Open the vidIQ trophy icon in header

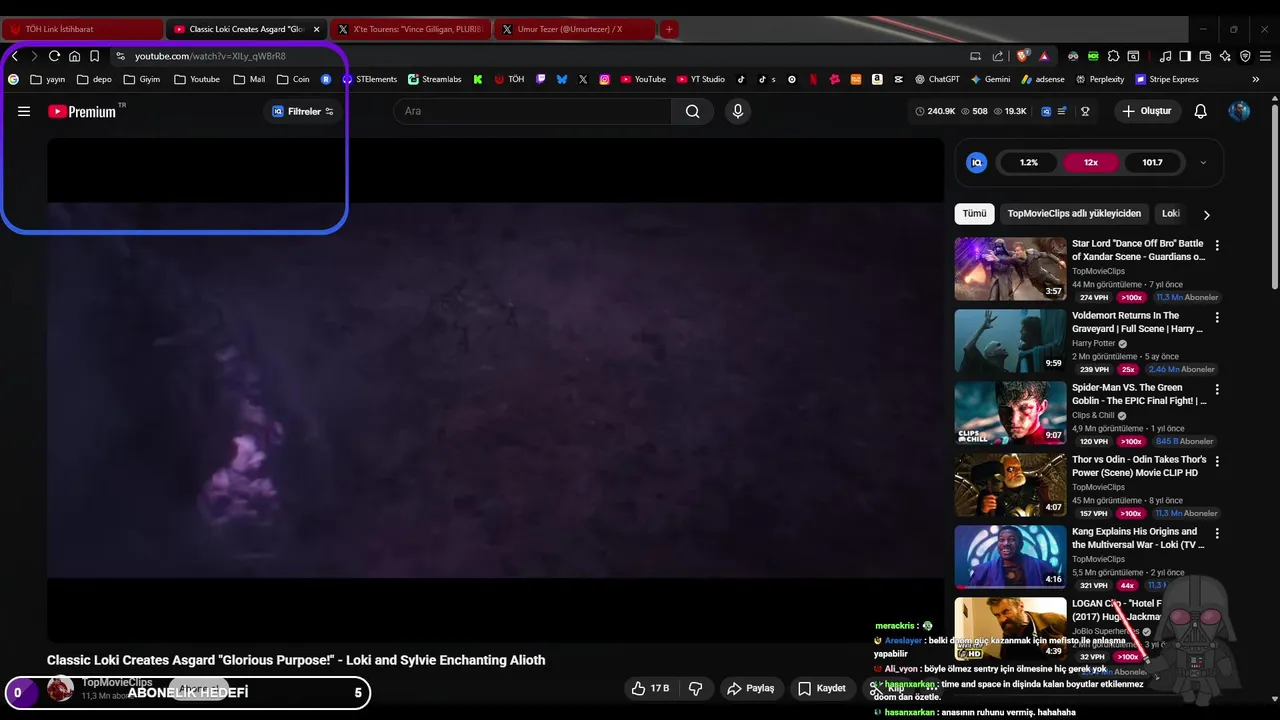pyautogui.click(x=1085, y=111)
